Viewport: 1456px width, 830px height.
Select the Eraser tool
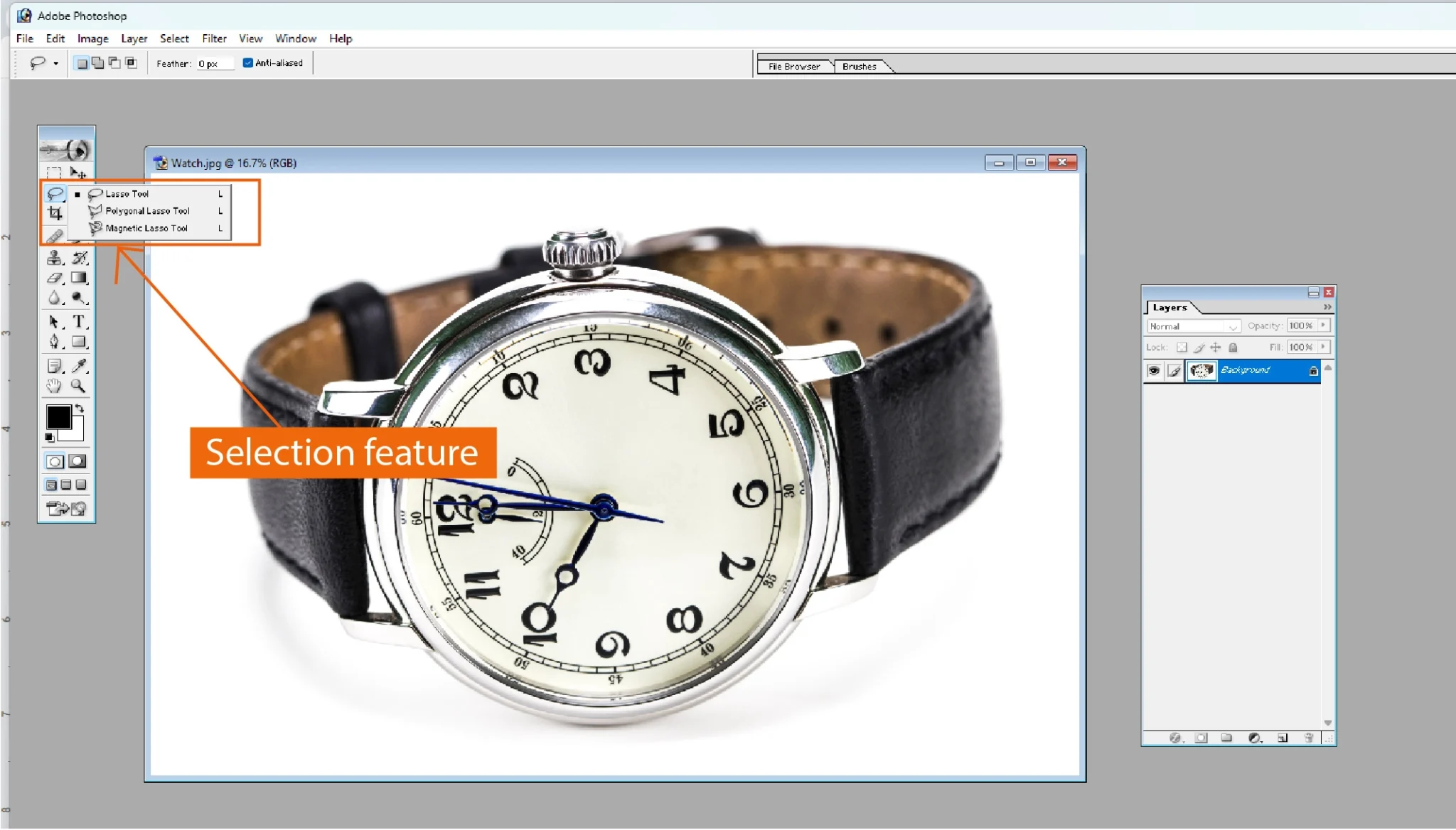pyautogui.click(x=55, y=278)
